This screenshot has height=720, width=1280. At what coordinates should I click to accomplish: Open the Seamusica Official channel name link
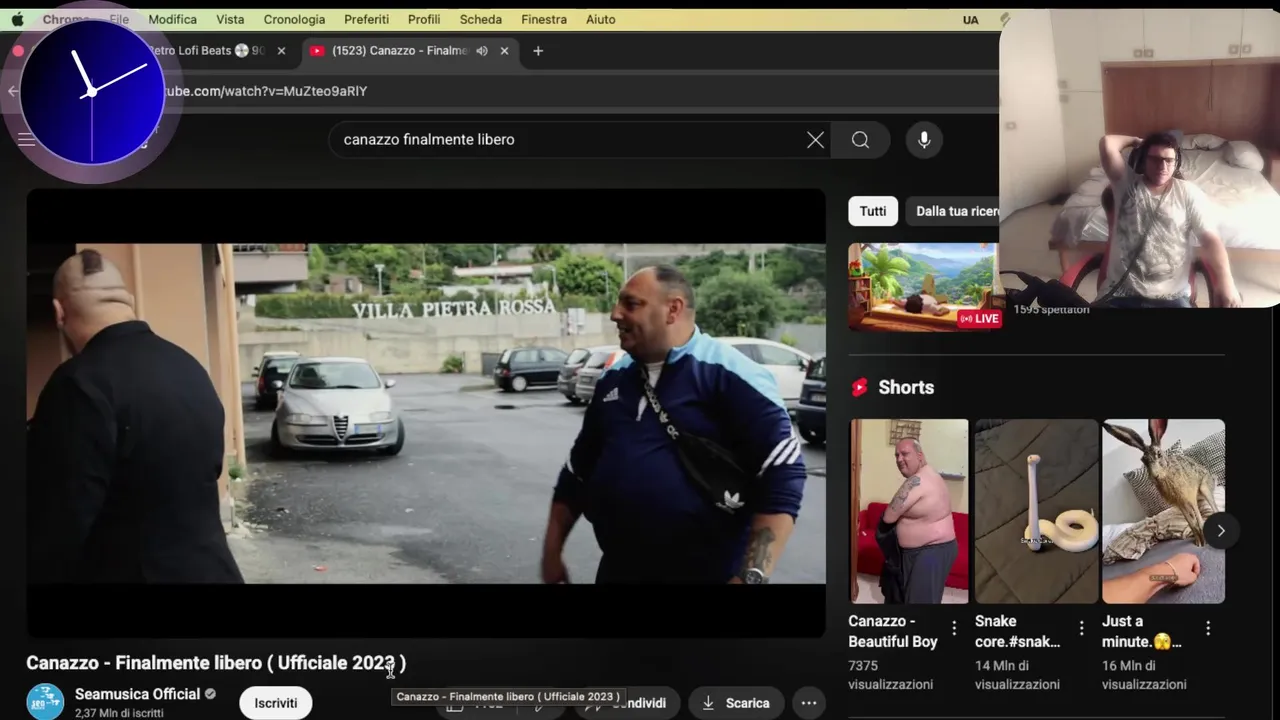click(137, 694)
